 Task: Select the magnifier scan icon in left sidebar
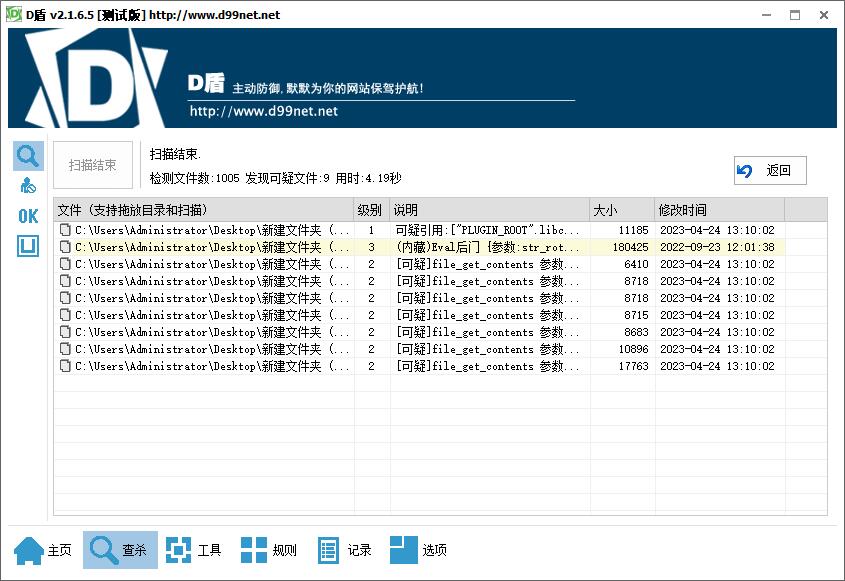pyautogui.click(x=27, y=155)
